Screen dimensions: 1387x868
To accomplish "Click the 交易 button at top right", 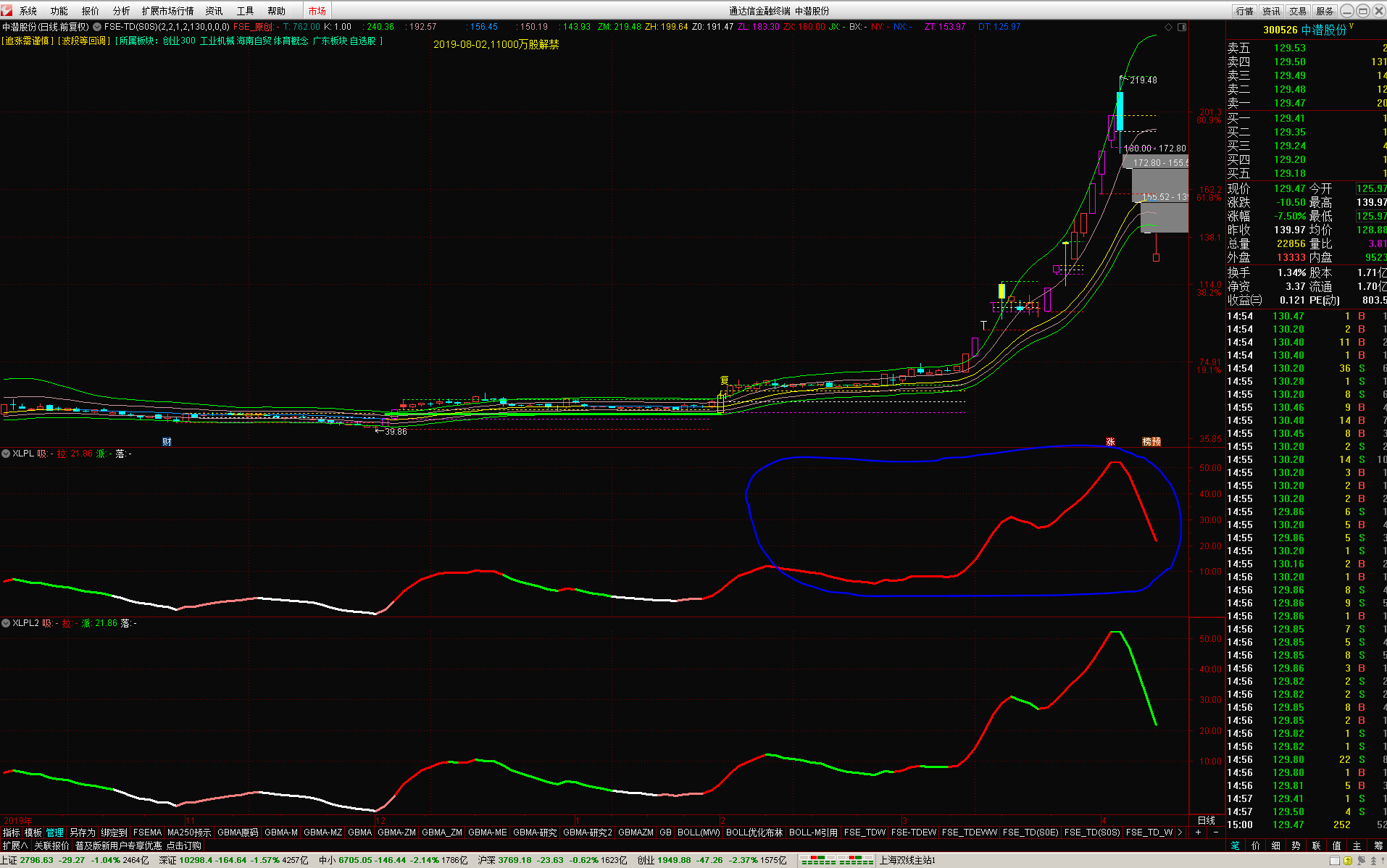I will point(1299,11).
